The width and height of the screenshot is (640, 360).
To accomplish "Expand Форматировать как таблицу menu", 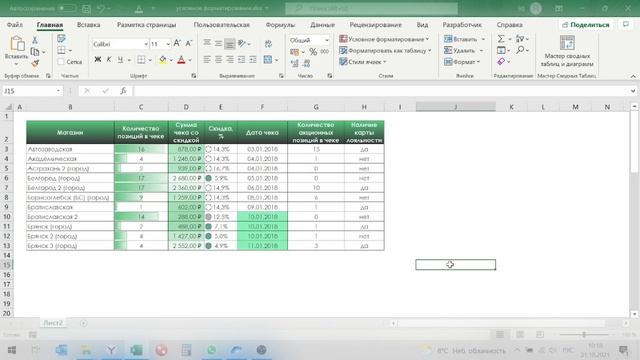I will pos(385,51).
